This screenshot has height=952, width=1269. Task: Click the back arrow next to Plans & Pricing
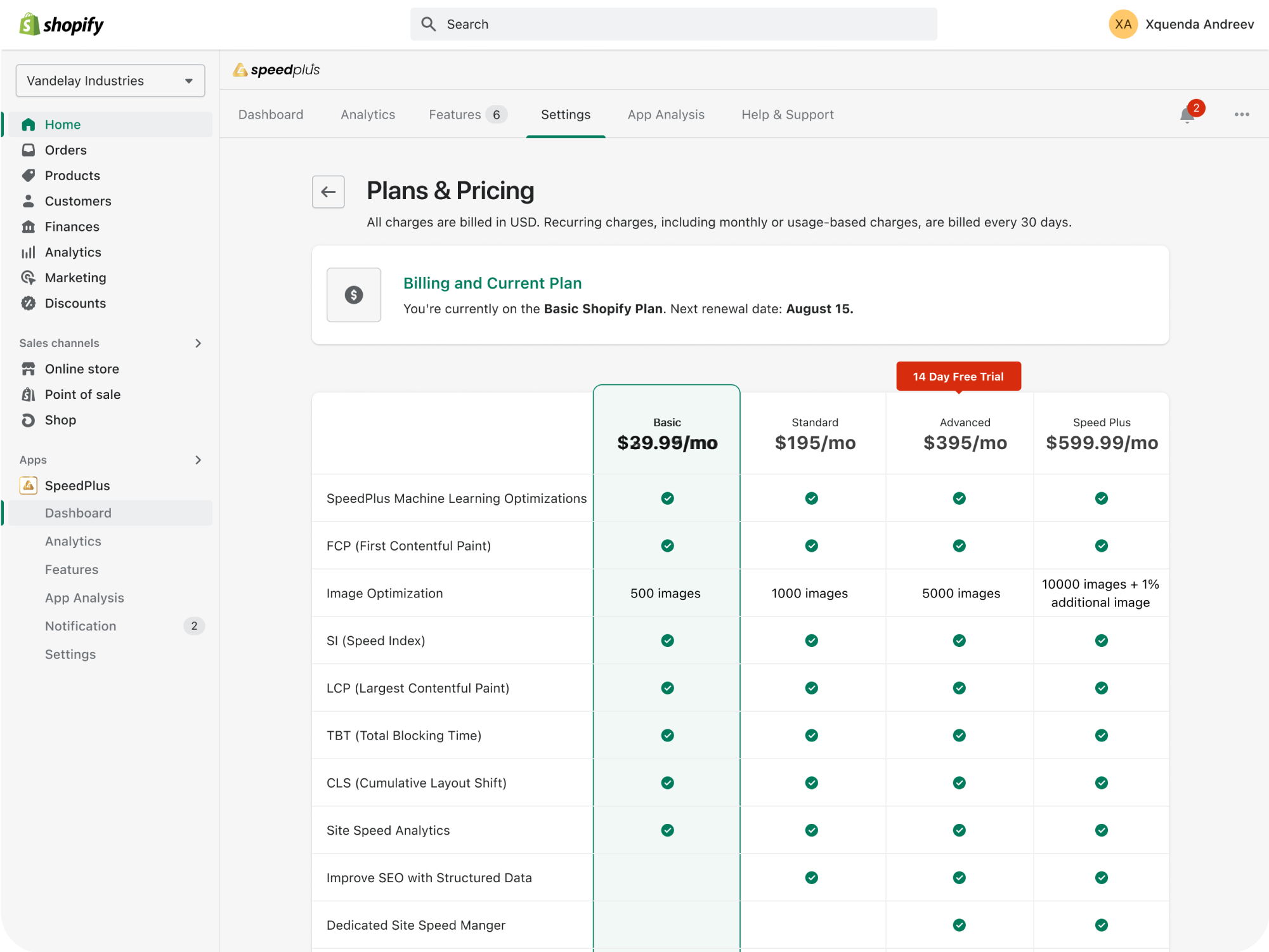tap(328, 192)
